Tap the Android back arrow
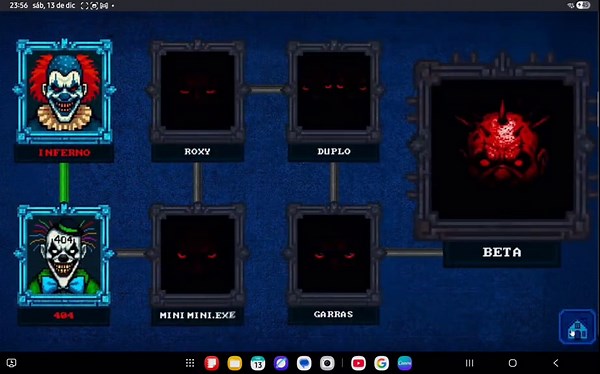 point(556,363)
